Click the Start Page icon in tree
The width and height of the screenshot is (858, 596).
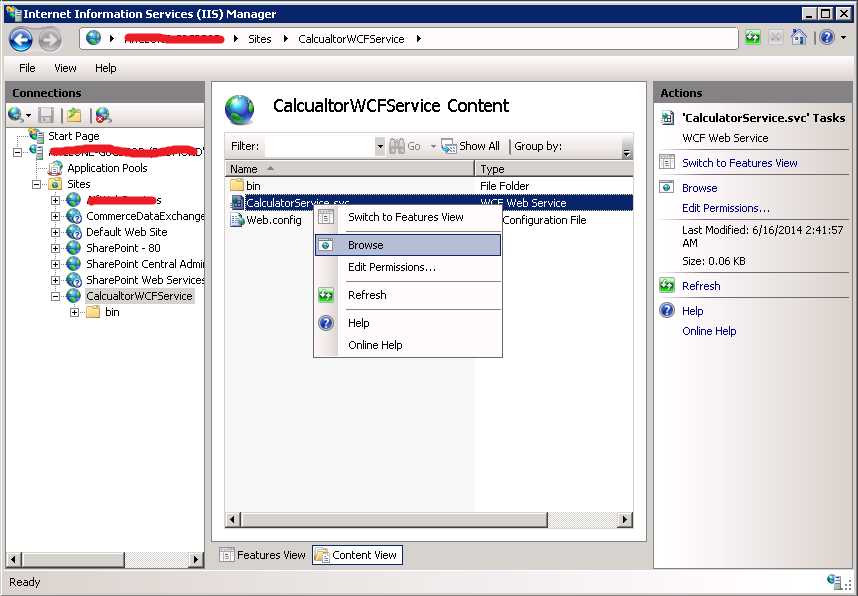pos(37,135)
